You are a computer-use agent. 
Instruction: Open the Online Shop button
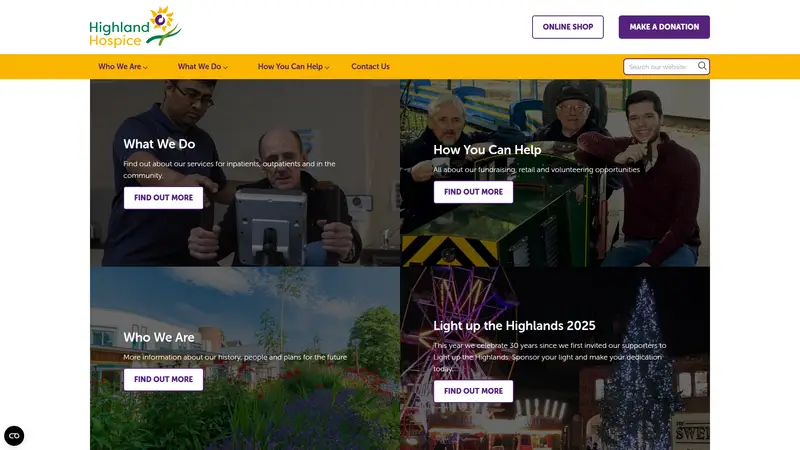click(x=567, y=27)
